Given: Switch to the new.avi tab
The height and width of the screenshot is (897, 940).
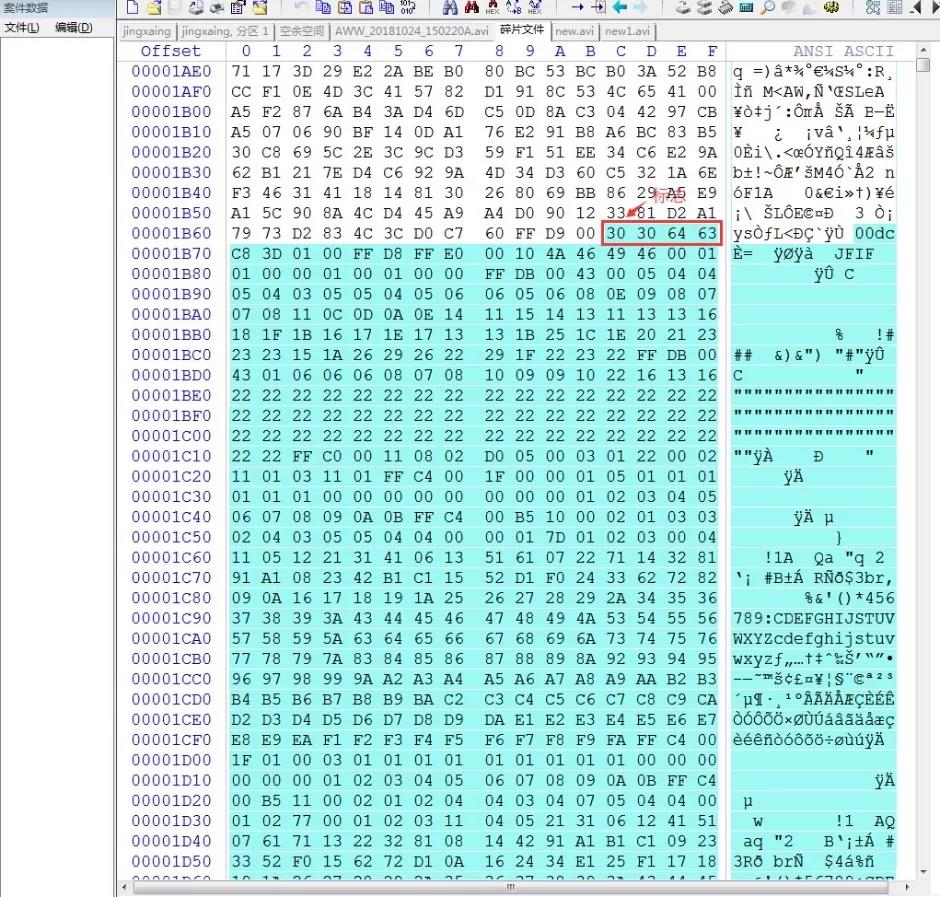Looking at the screenshot, I should click(575, 31).
